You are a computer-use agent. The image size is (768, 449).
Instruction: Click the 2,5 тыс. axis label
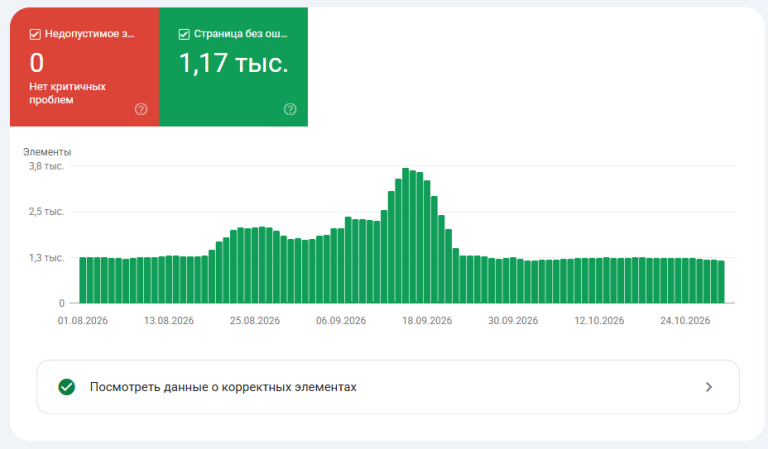46,212
